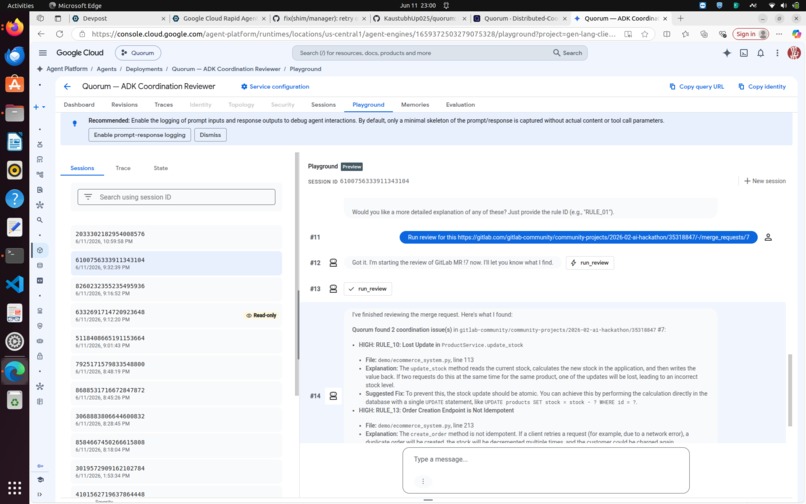Select session 8260232355235495936
Viewport: 806px width, 504px height.
click(x=176, y=289)
